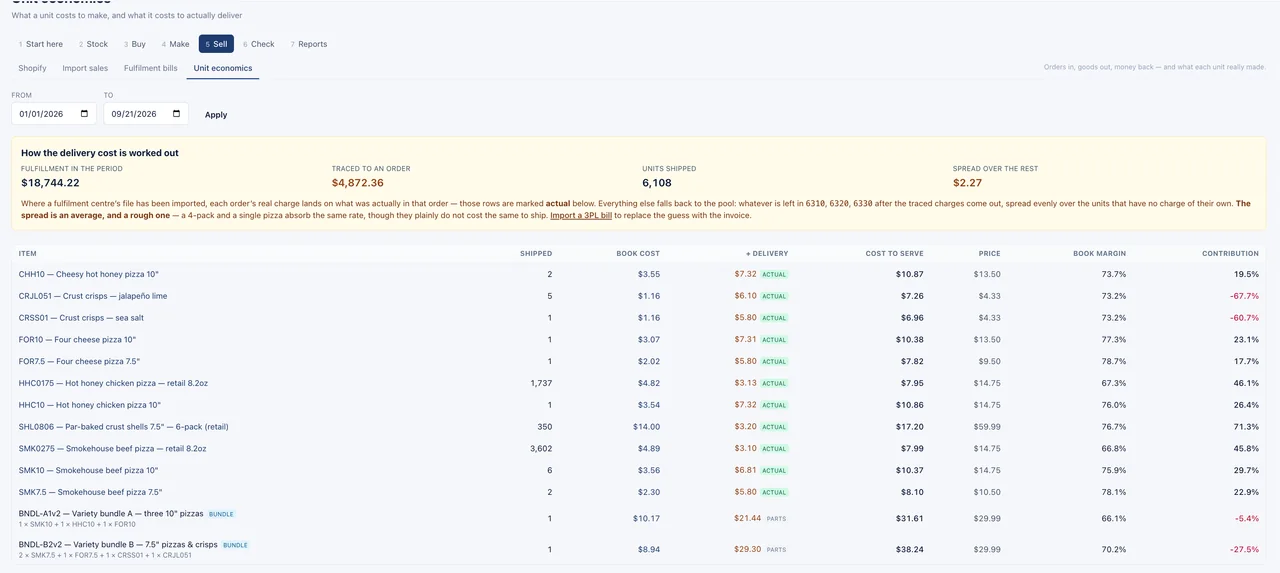The height and width of the screenshot is (573, 1280).
Task: Apply the selected date range
Action: [x=216, y=115]
